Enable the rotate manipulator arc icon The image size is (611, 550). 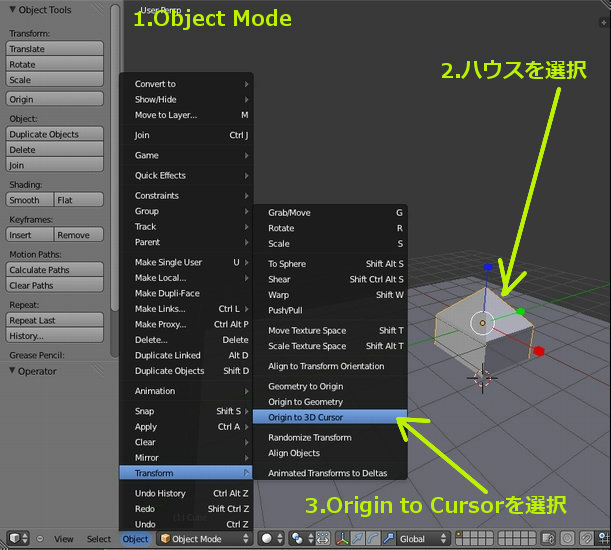pyautogui.click(x=373, y=538)
